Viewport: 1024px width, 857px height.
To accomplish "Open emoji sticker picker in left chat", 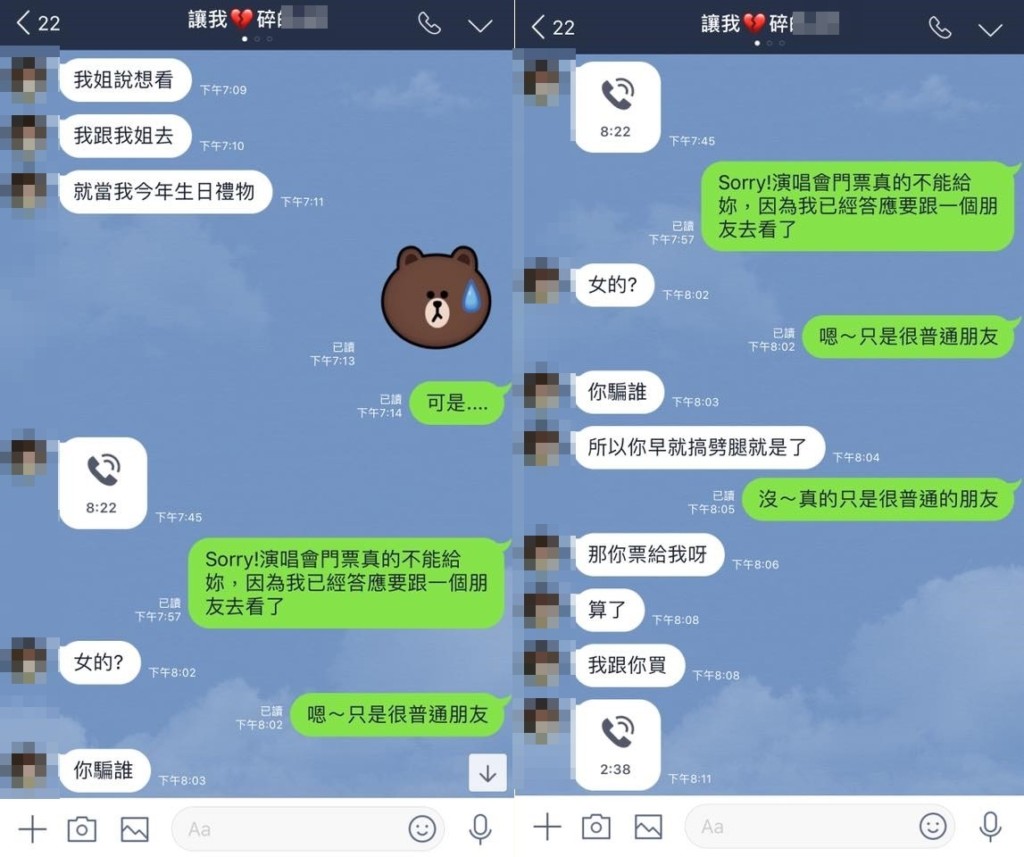I will pos(422,829).
